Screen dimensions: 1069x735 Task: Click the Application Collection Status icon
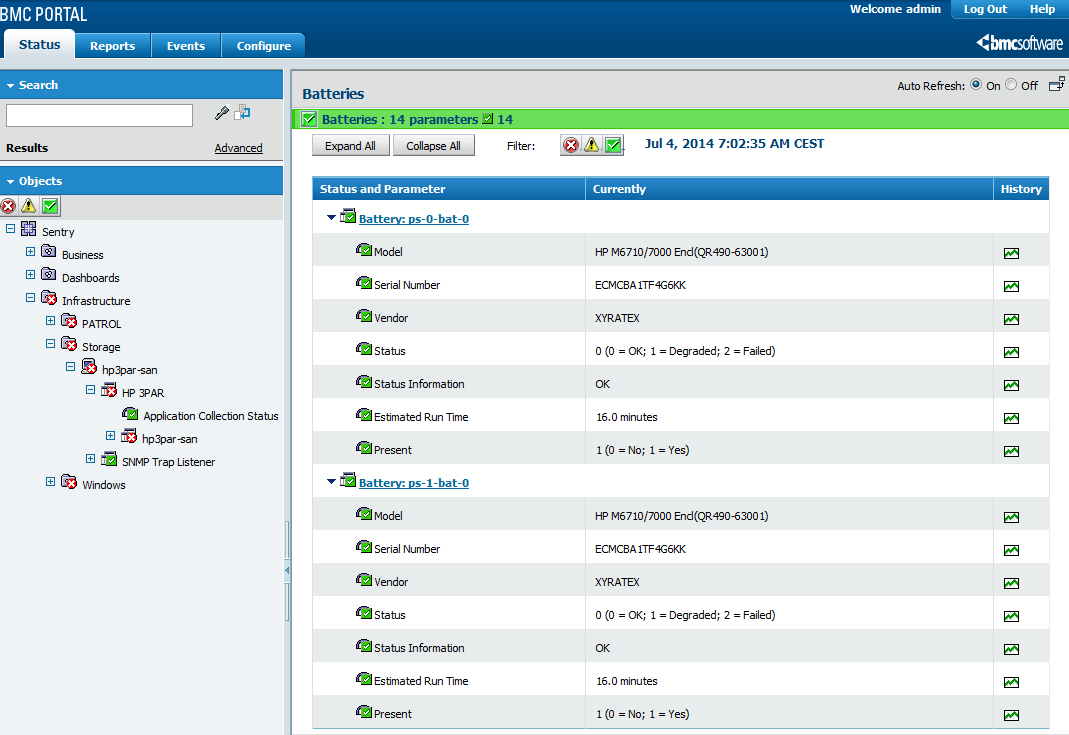[x=130, y=414]
